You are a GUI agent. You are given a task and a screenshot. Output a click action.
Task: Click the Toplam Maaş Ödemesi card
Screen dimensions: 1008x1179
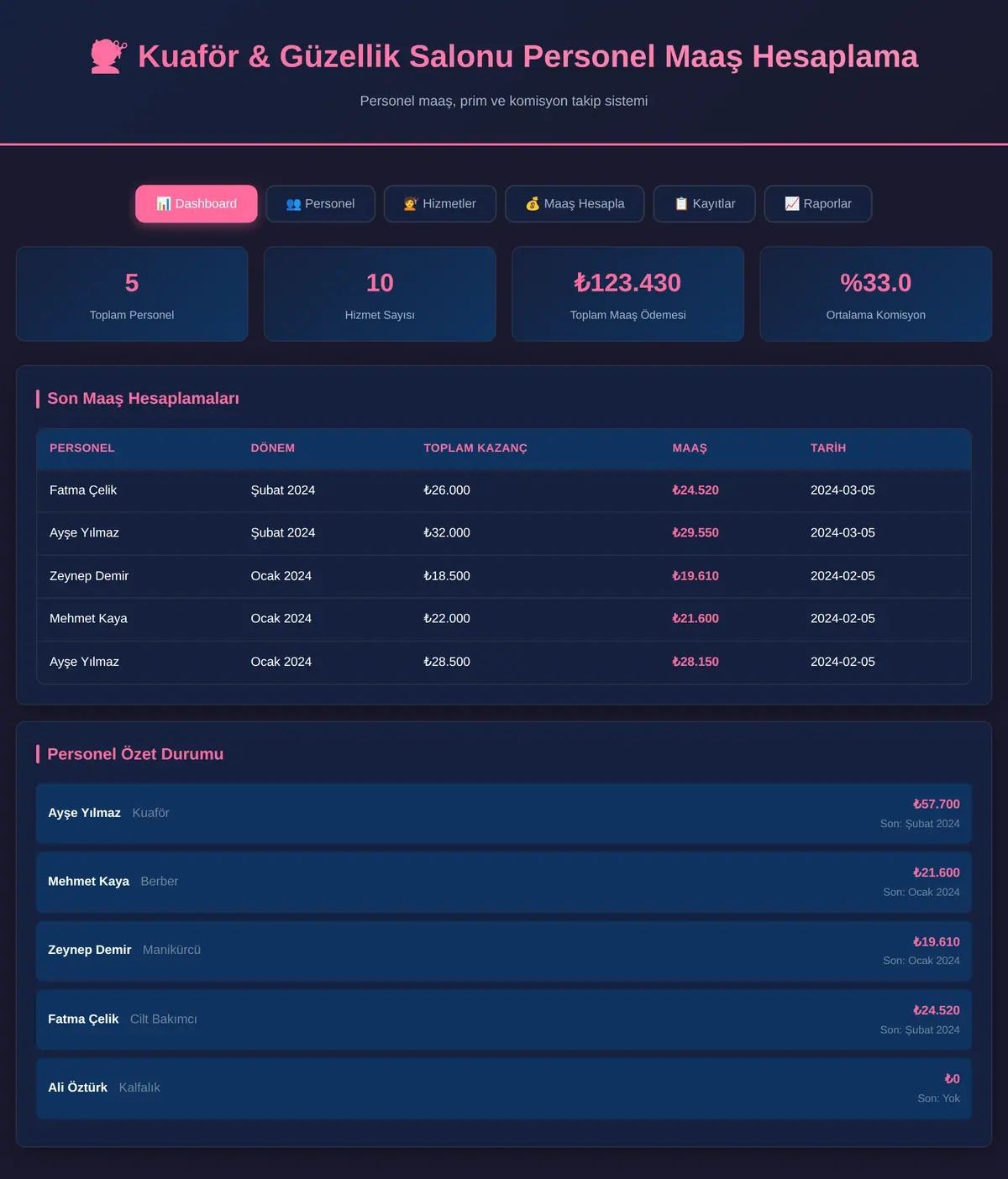tap(628, 294)
